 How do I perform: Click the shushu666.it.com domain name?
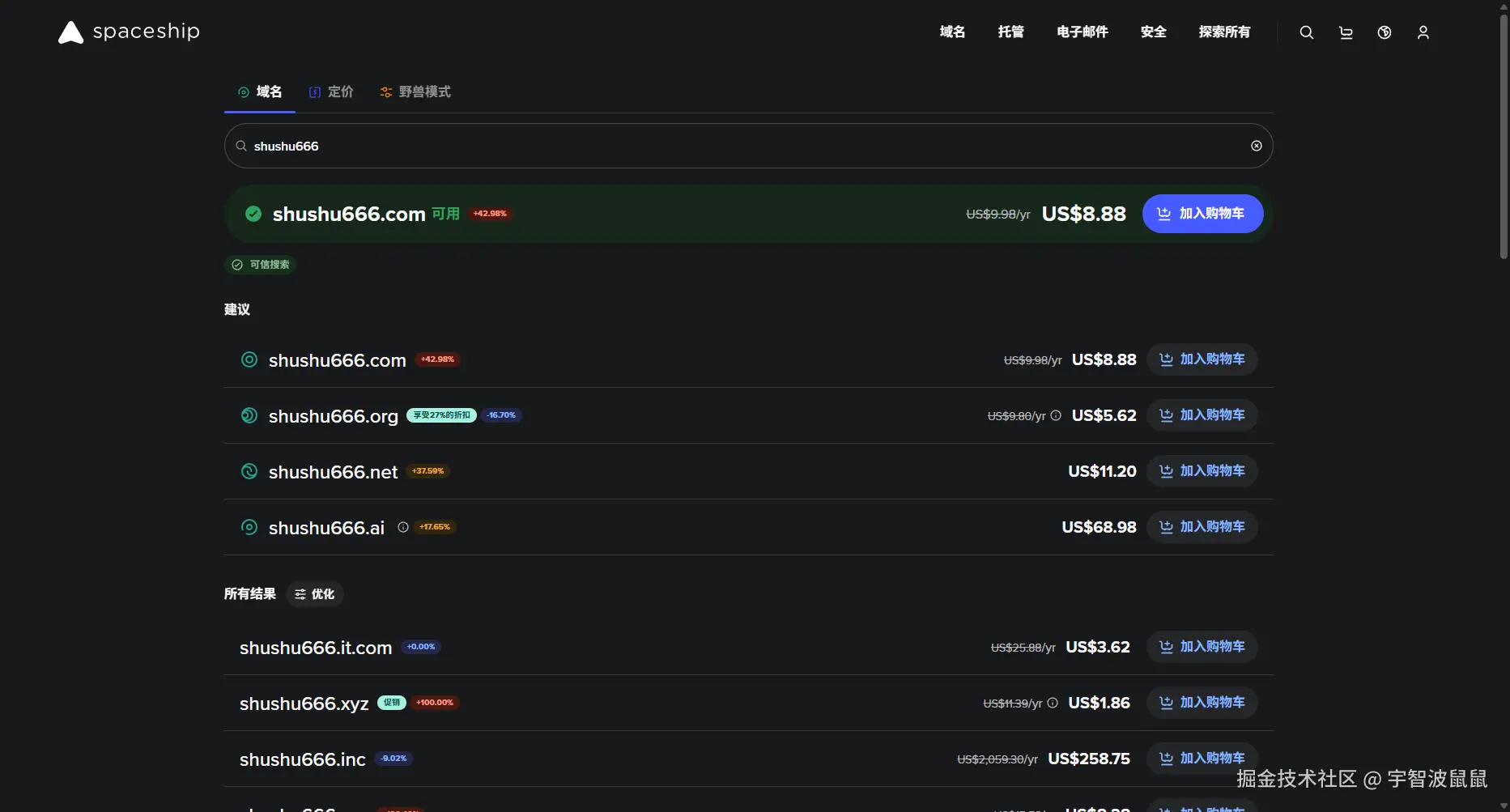click(316, 648)
